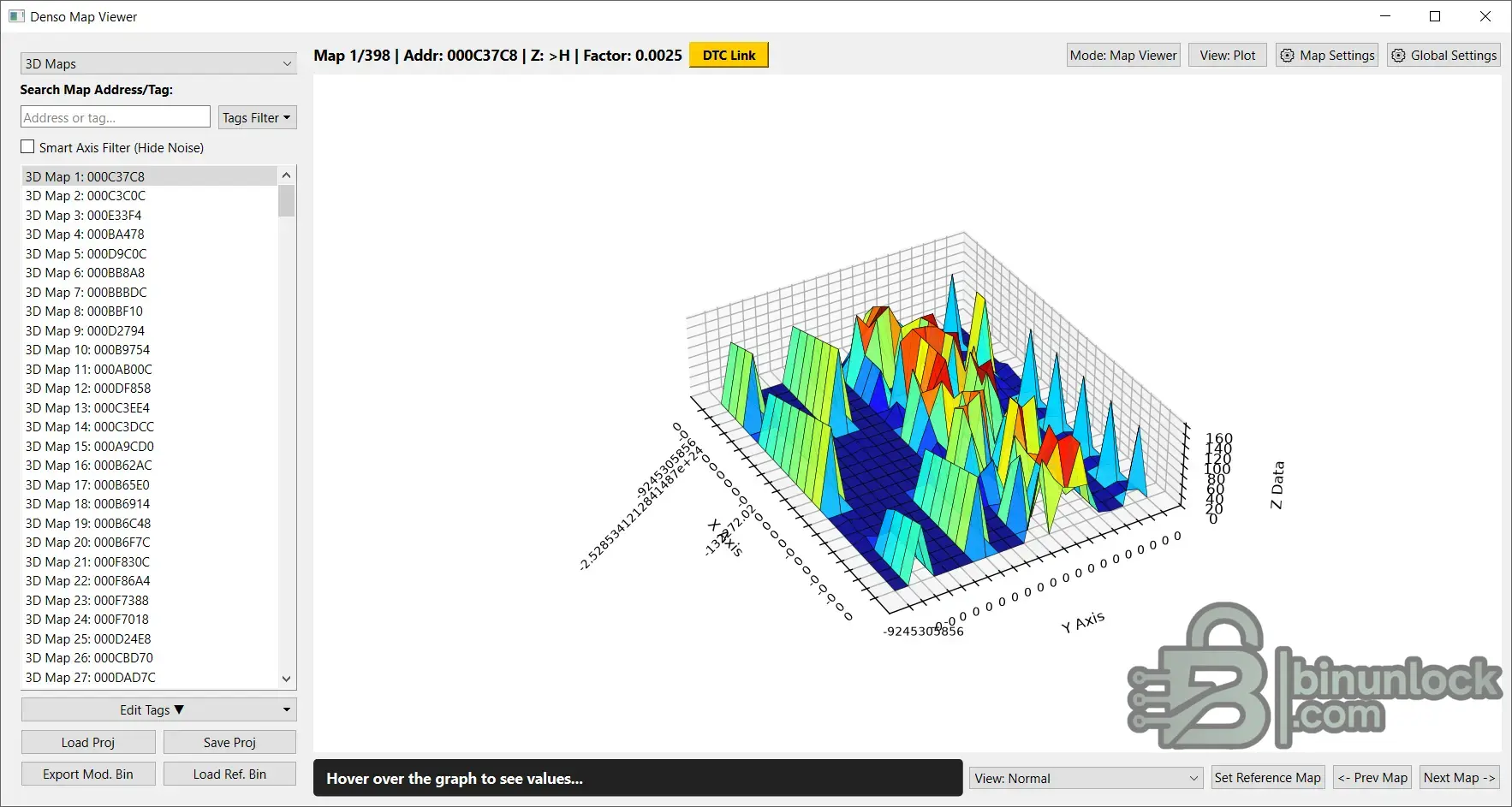The image size is (1512, 807).
Task: Open the View: Normal combo box
Action: [1086, 778]
